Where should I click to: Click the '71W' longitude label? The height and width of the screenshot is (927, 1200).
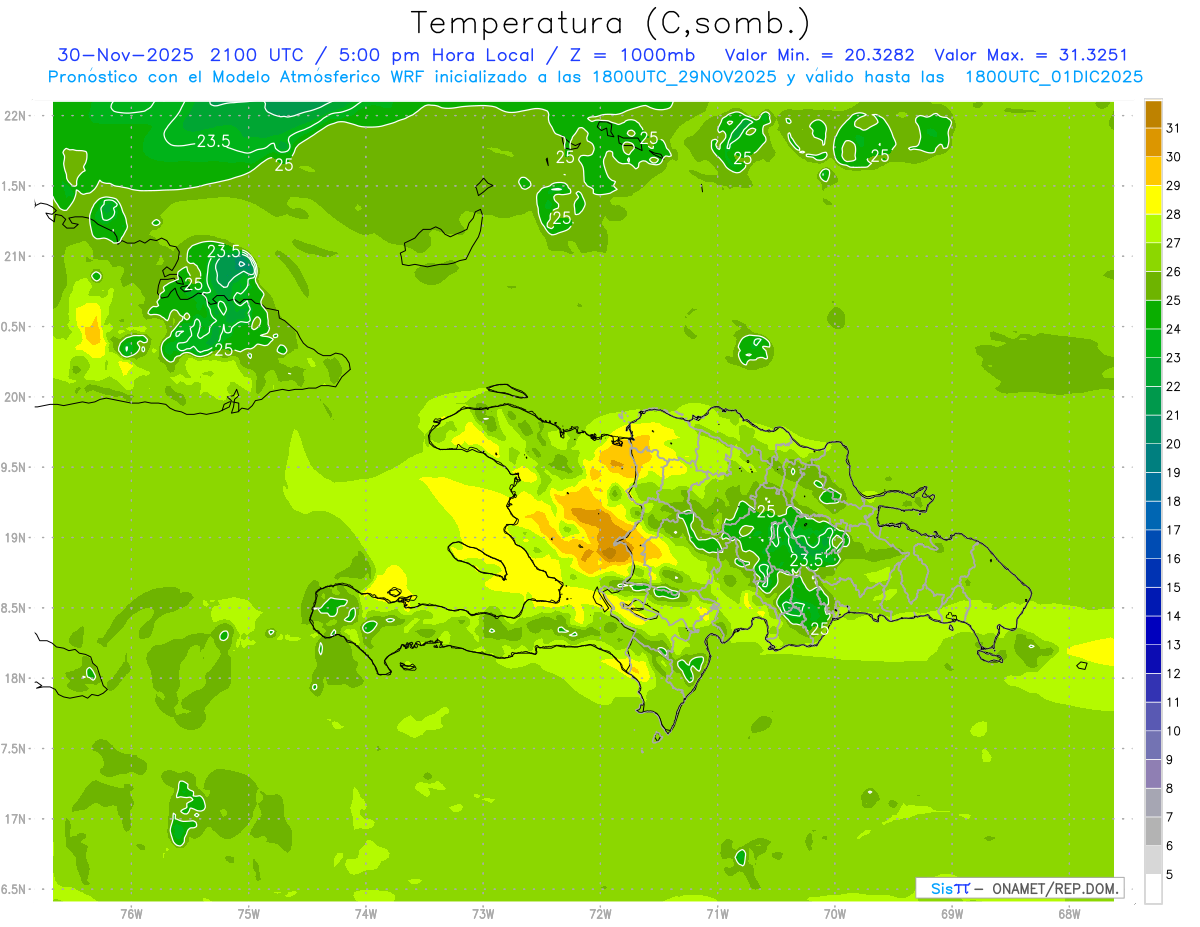tap(717, 913)
